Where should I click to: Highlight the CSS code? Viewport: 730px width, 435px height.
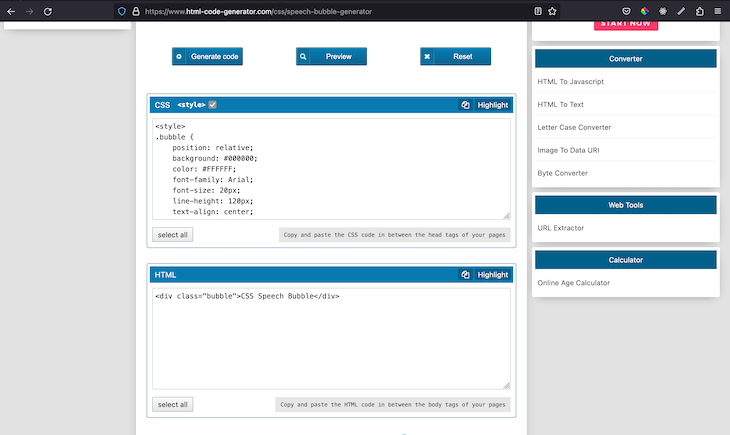492,105
